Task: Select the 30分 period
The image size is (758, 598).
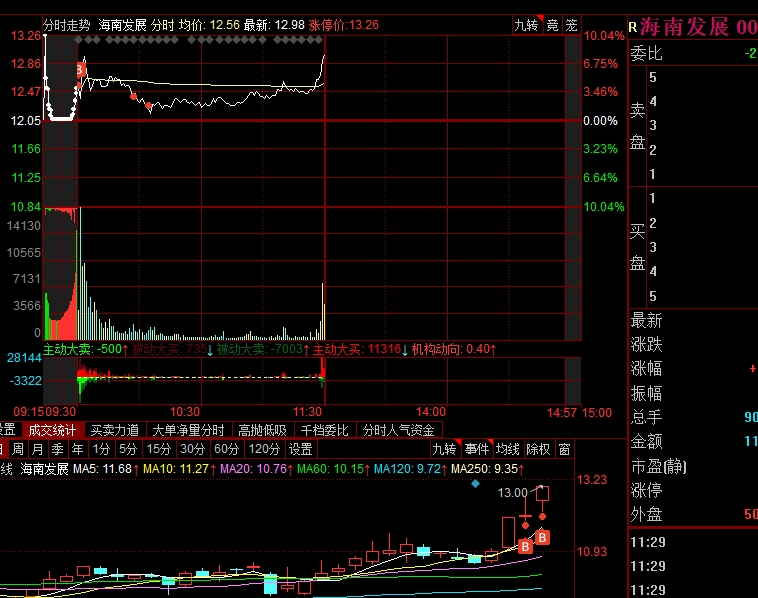Action: coord(192,449)
